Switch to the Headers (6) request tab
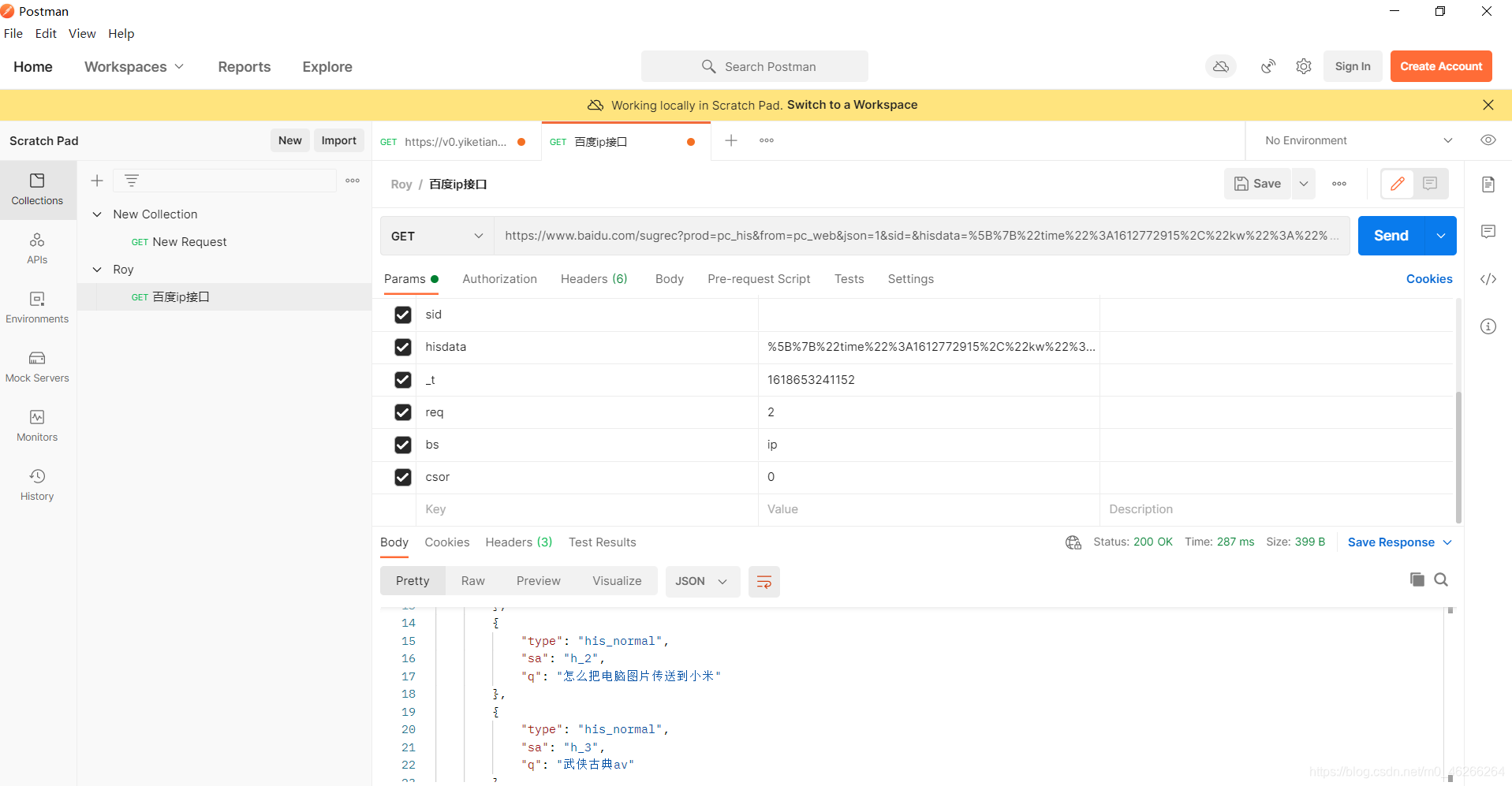 click(x=594, y=279)
